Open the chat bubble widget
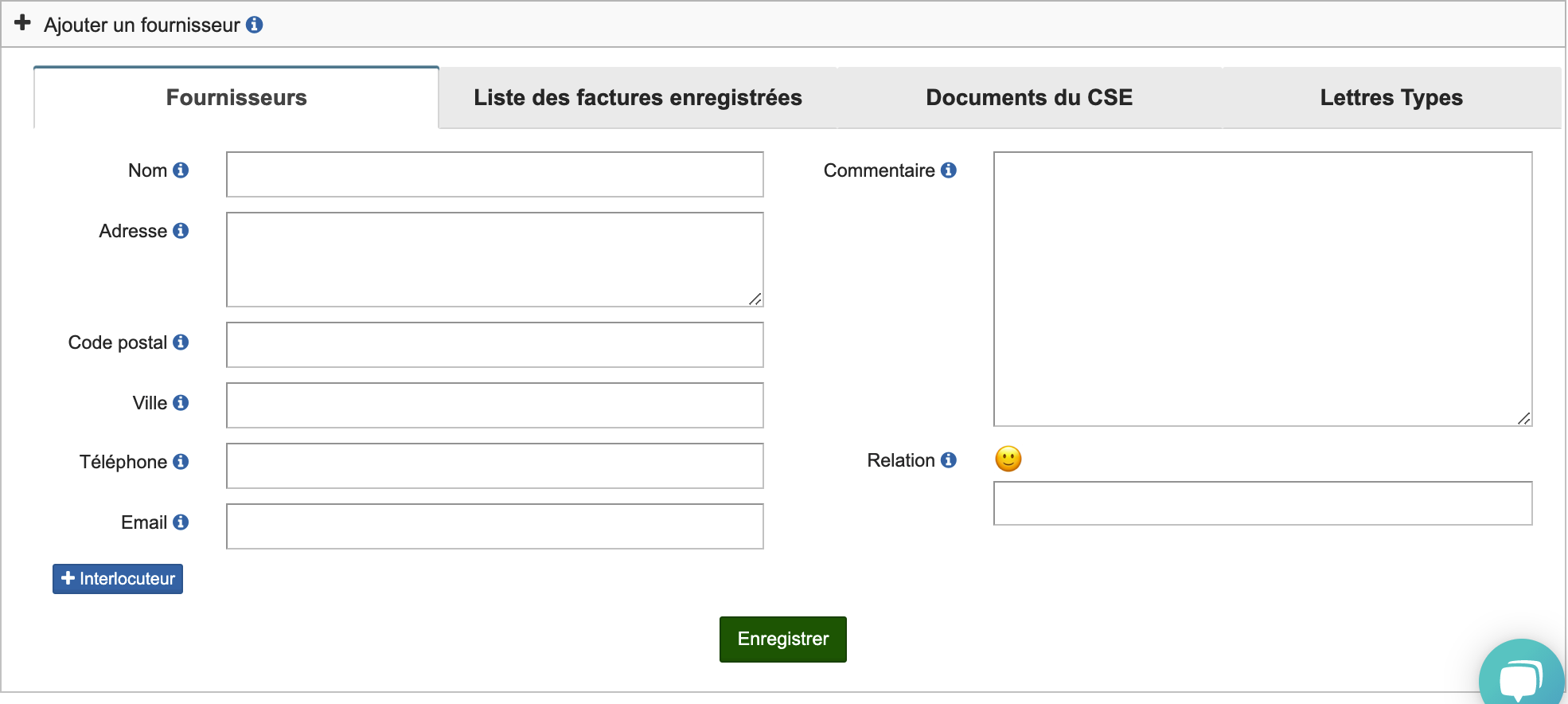This screenshot has width=1568, height=704. click(x=1520, y=677)
